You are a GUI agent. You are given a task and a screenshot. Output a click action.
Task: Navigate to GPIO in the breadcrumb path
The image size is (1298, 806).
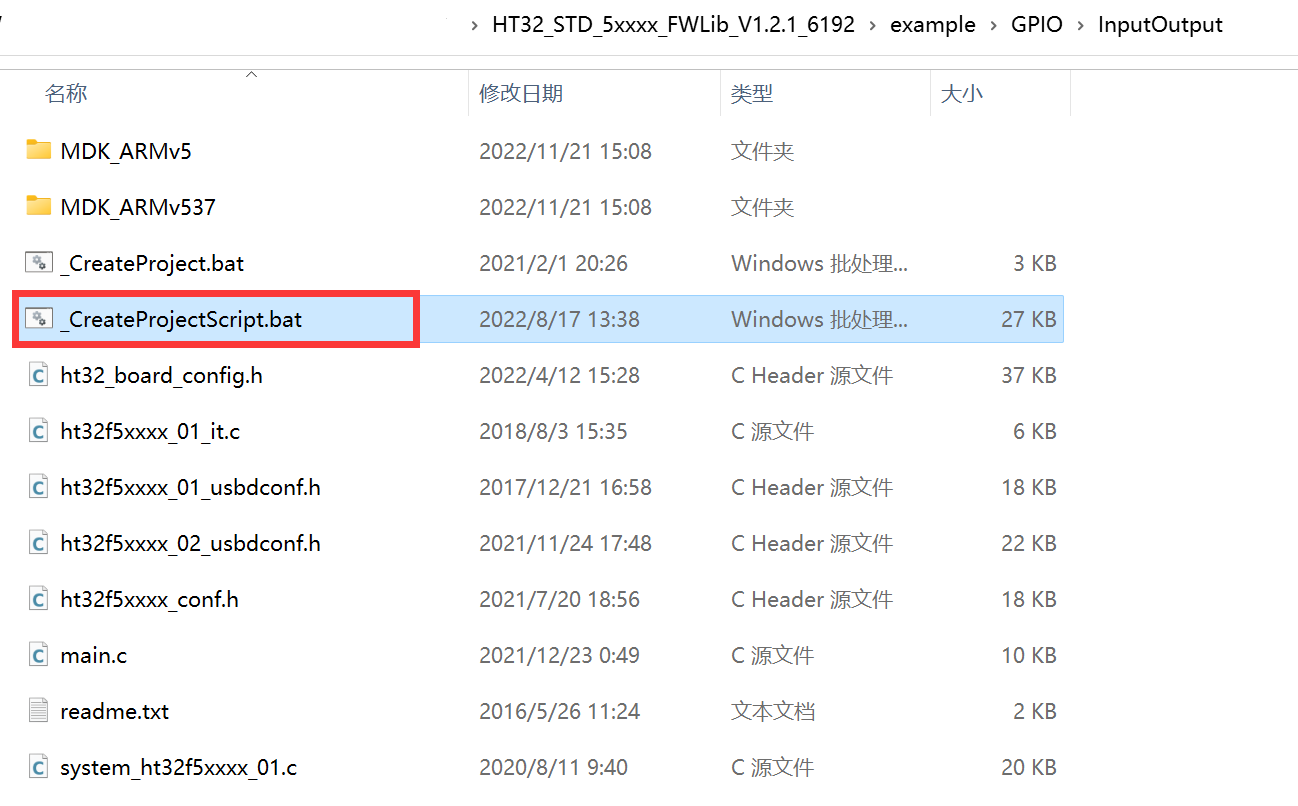coord(1037,25)
